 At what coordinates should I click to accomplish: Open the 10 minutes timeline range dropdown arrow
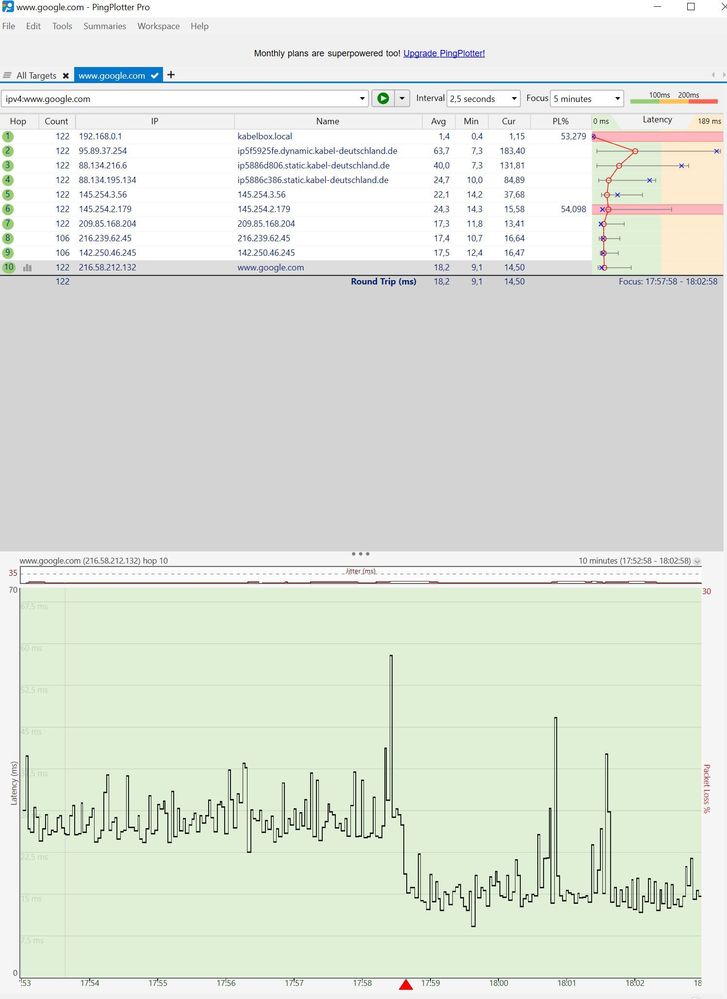click(697, 561)
